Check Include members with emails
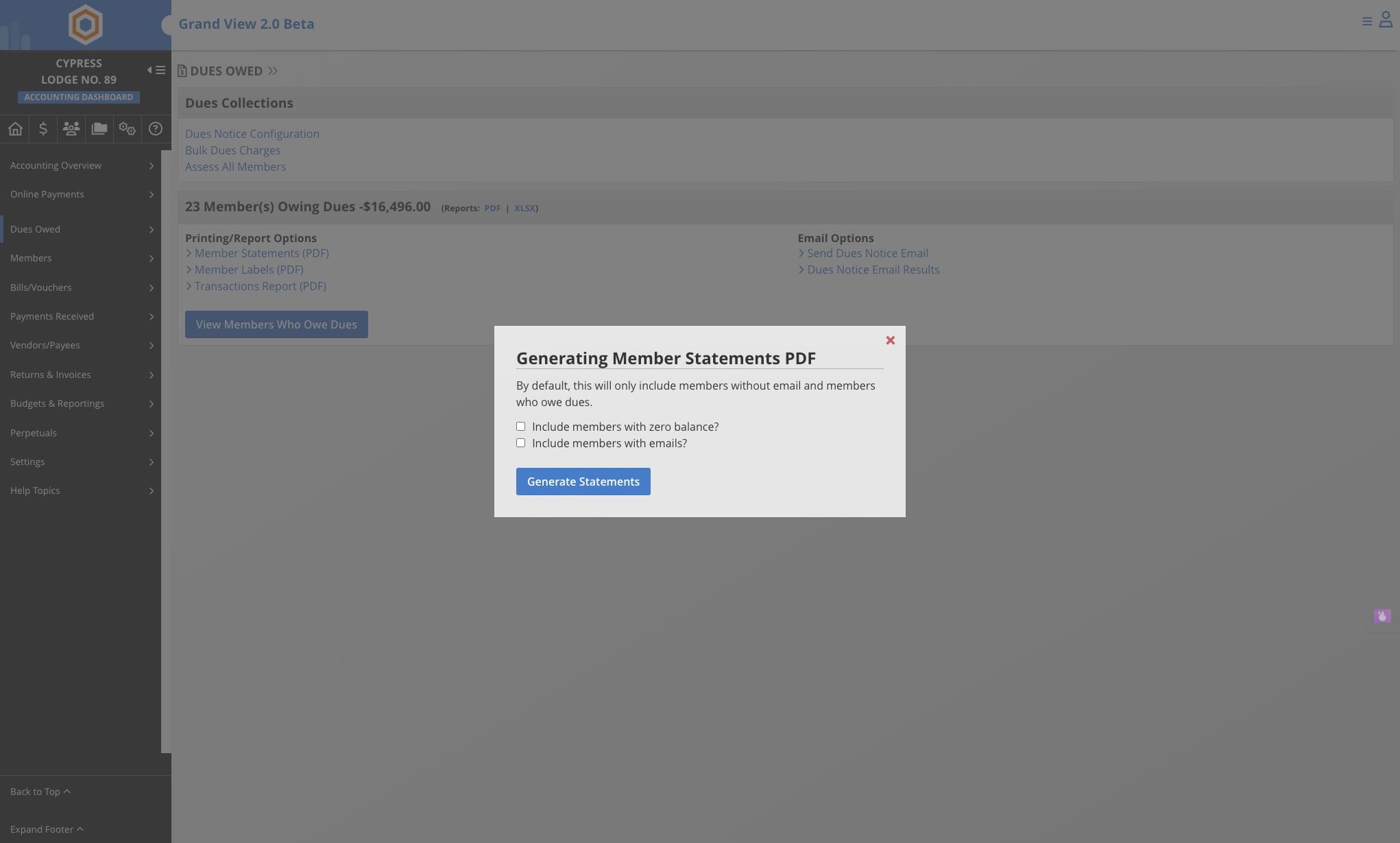 point(521,443)
